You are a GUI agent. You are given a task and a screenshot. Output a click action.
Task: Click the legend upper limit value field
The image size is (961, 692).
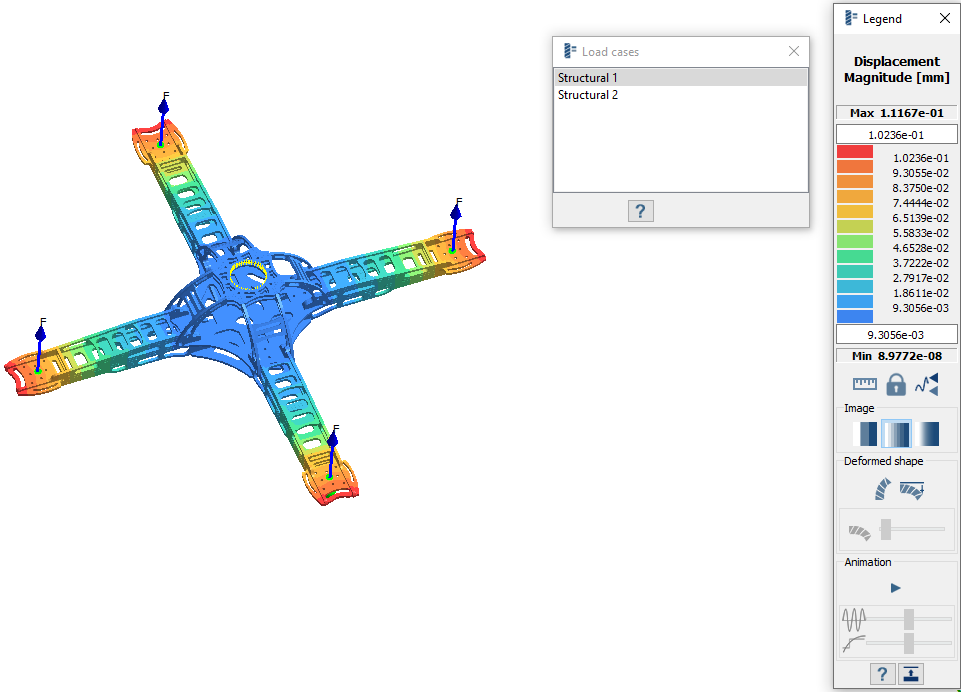[x=896, y=135]
